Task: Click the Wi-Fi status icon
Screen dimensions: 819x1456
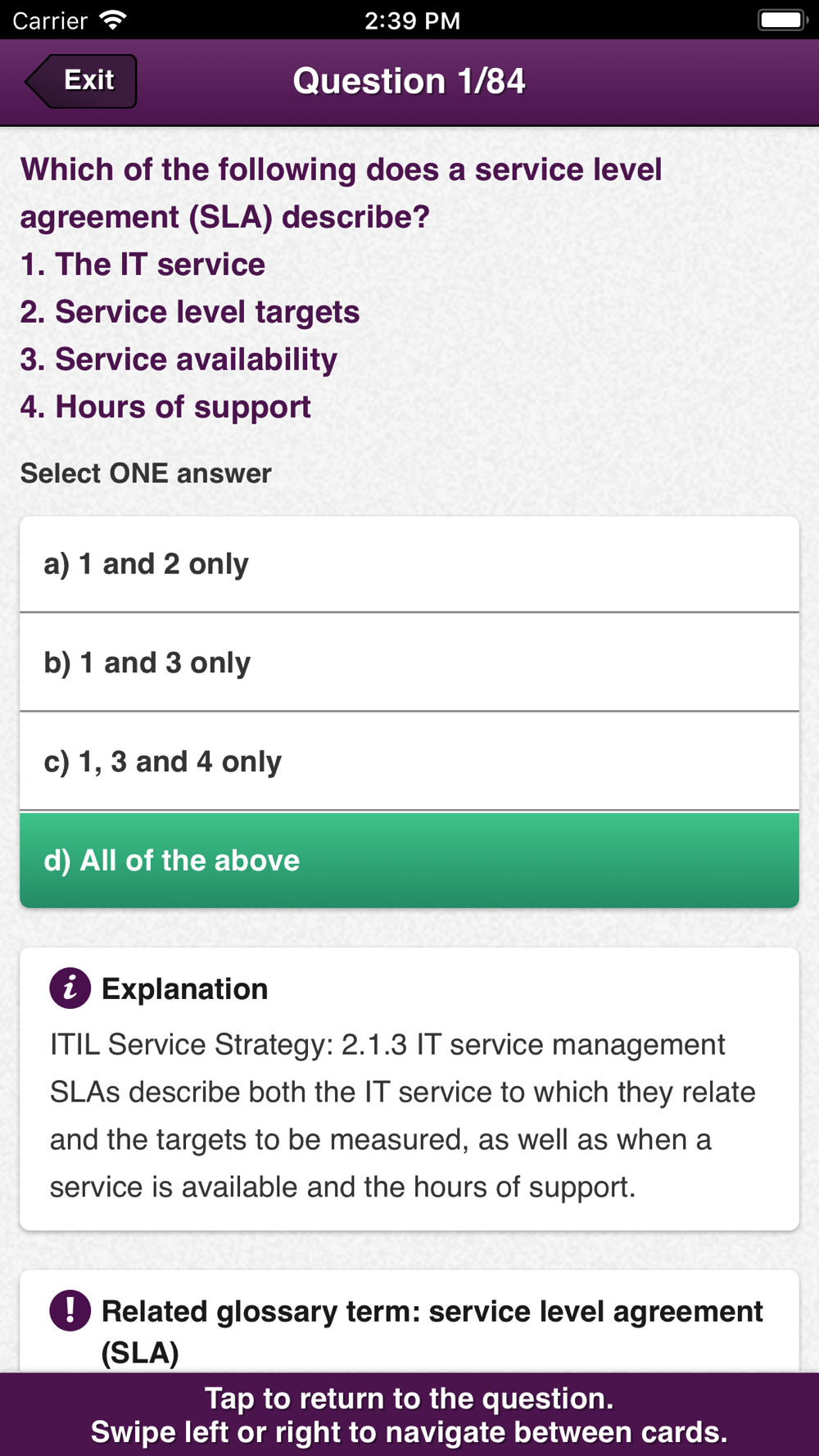Action: click(x=113, y=20)
